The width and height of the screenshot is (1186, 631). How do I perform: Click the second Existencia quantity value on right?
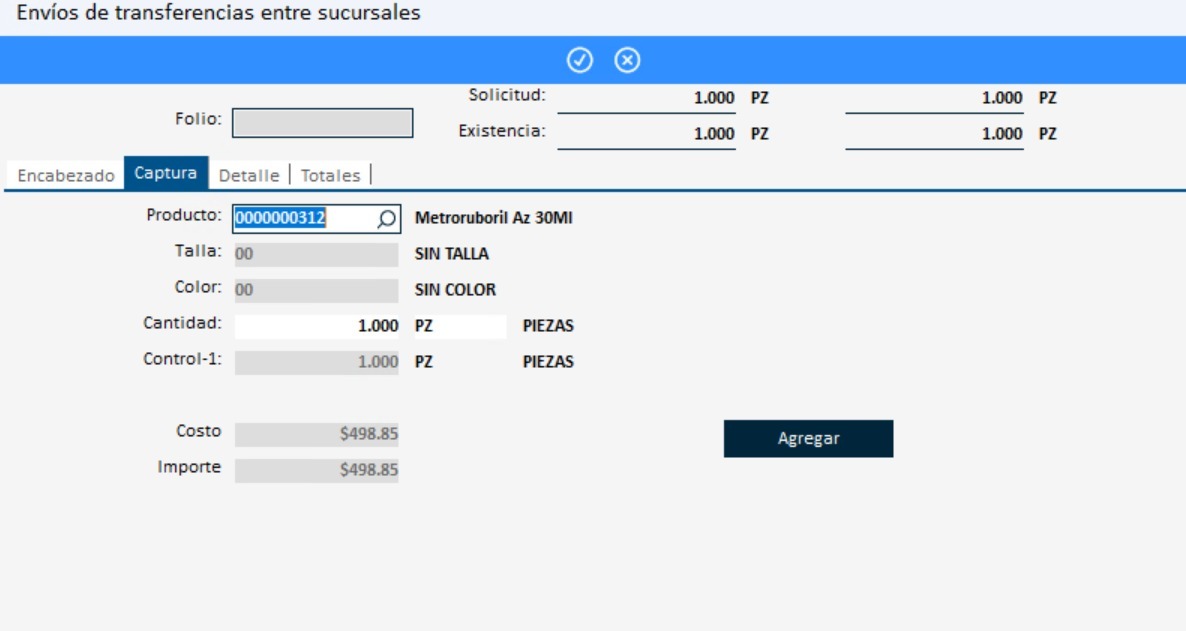tap(934, 134)
